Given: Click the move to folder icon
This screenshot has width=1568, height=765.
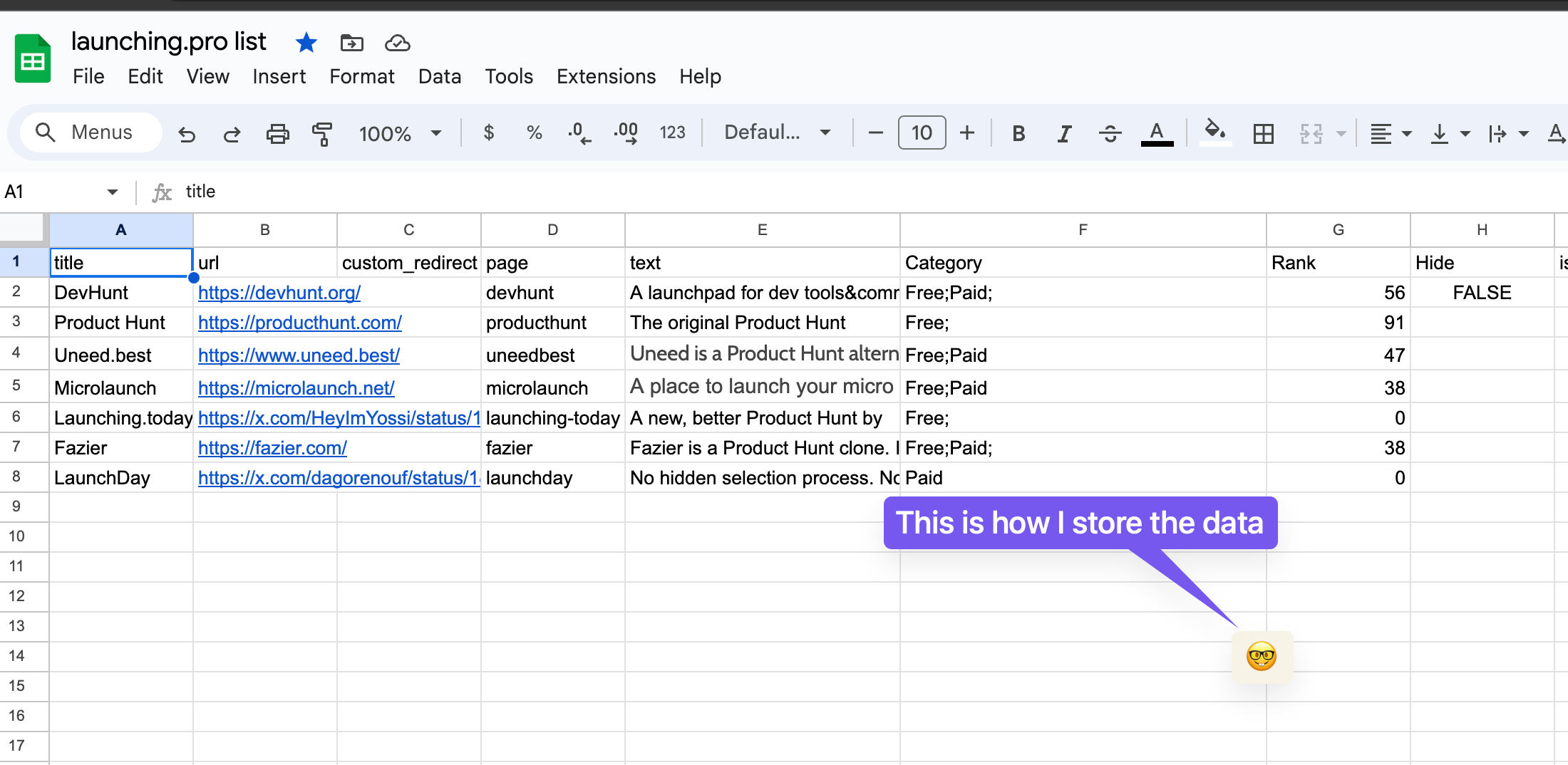Looking at the screenshot, I should point(352,43).
